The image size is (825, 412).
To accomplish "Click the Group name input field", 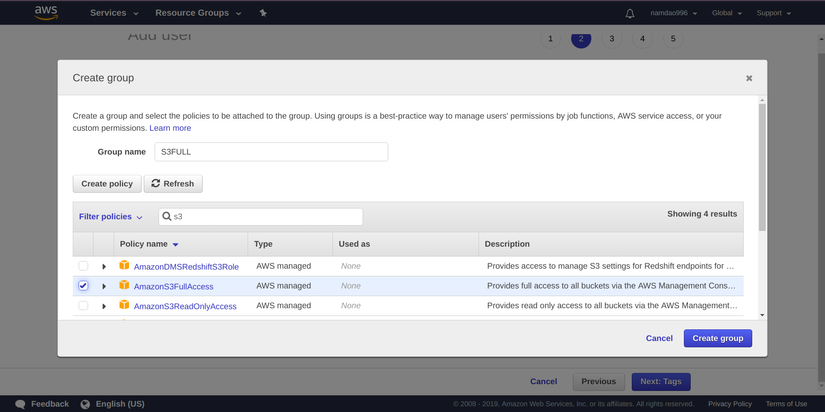I will click(270, 152).
